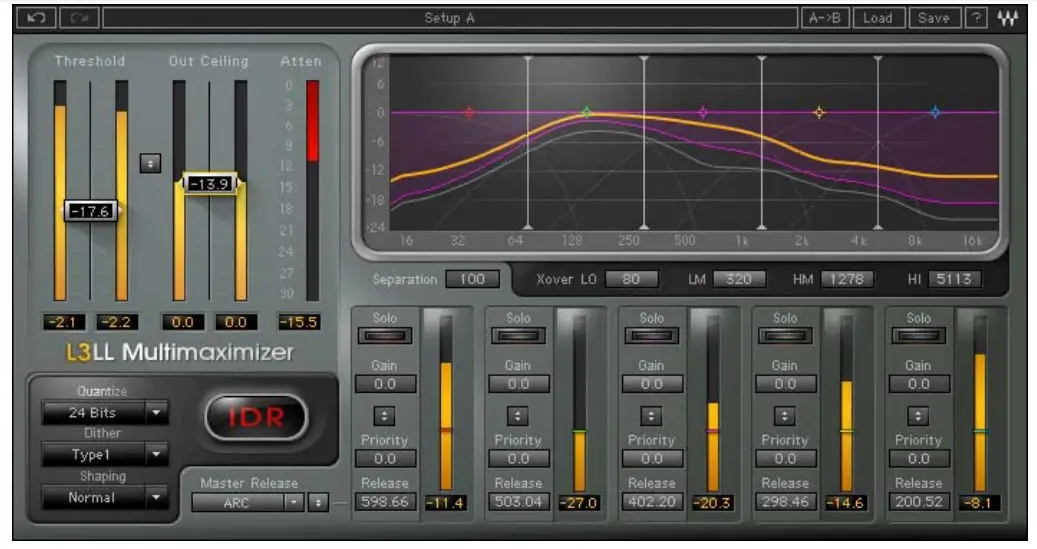Solo the band with release 298.46

(786, 336)
